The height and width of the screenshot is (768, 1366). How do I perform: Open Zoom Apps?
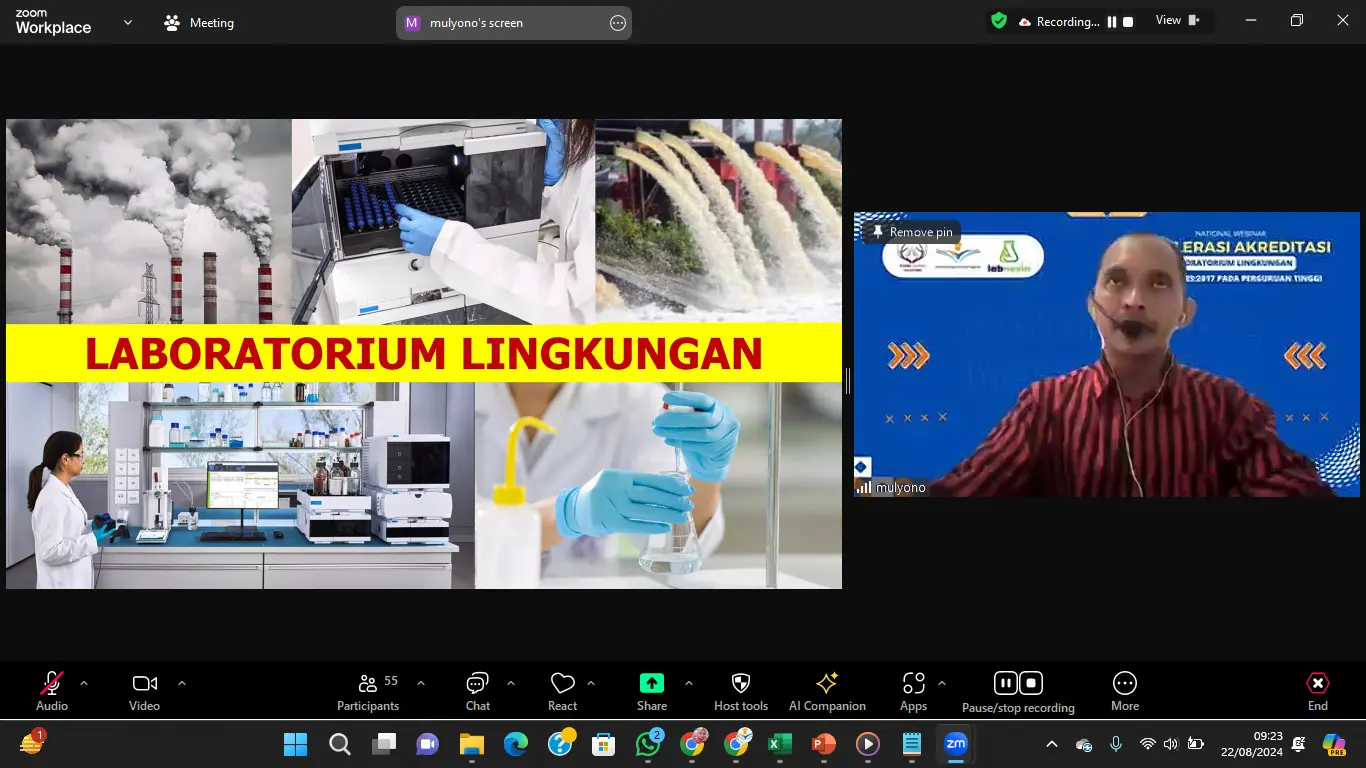tap(913, 690)
